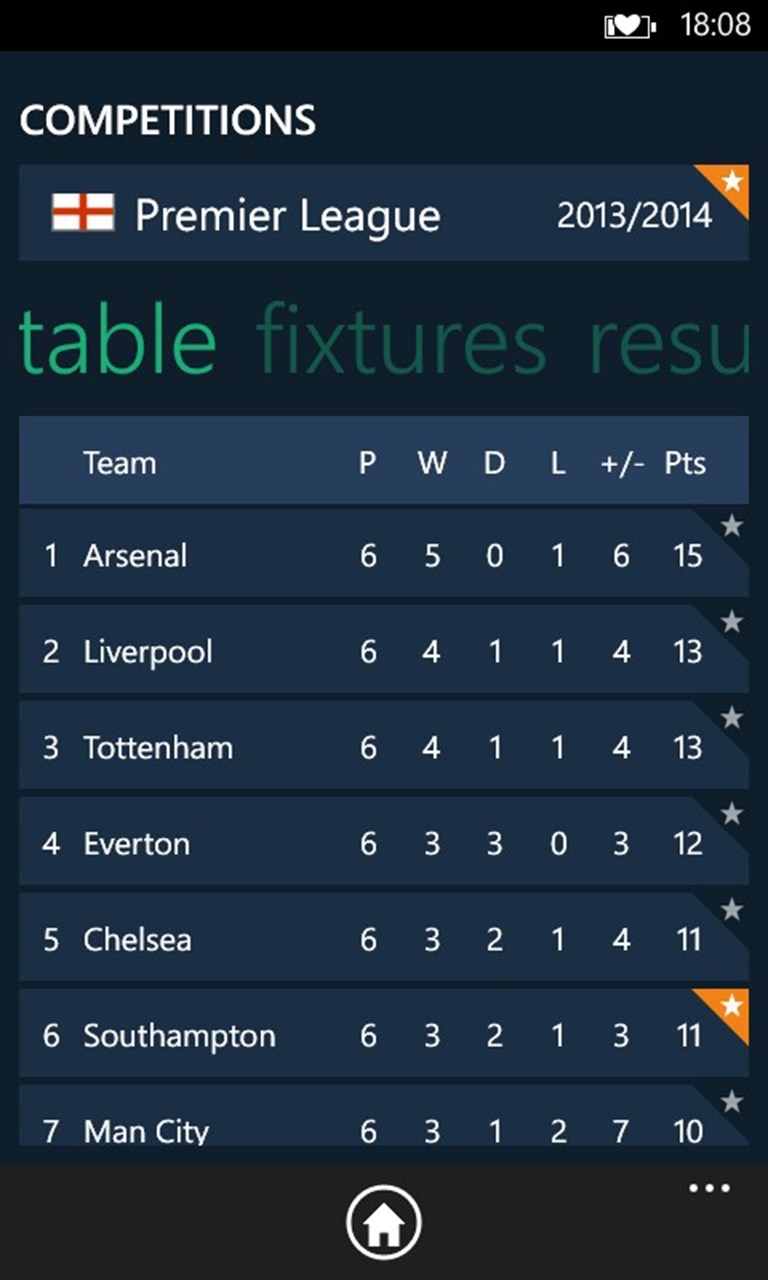Viewport: 768px width, 1280px height.
Task: Unfavorite Southampton's orange star
Action: click(733, 1005)
